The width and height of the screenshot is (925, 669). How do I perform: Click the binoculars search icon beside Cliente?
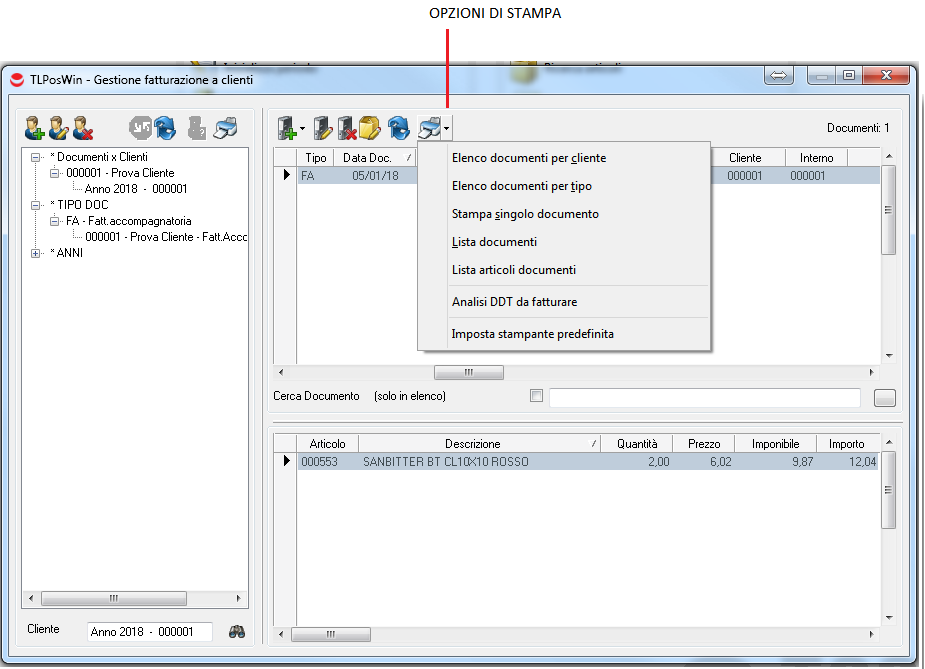click(x=237, y=631)
